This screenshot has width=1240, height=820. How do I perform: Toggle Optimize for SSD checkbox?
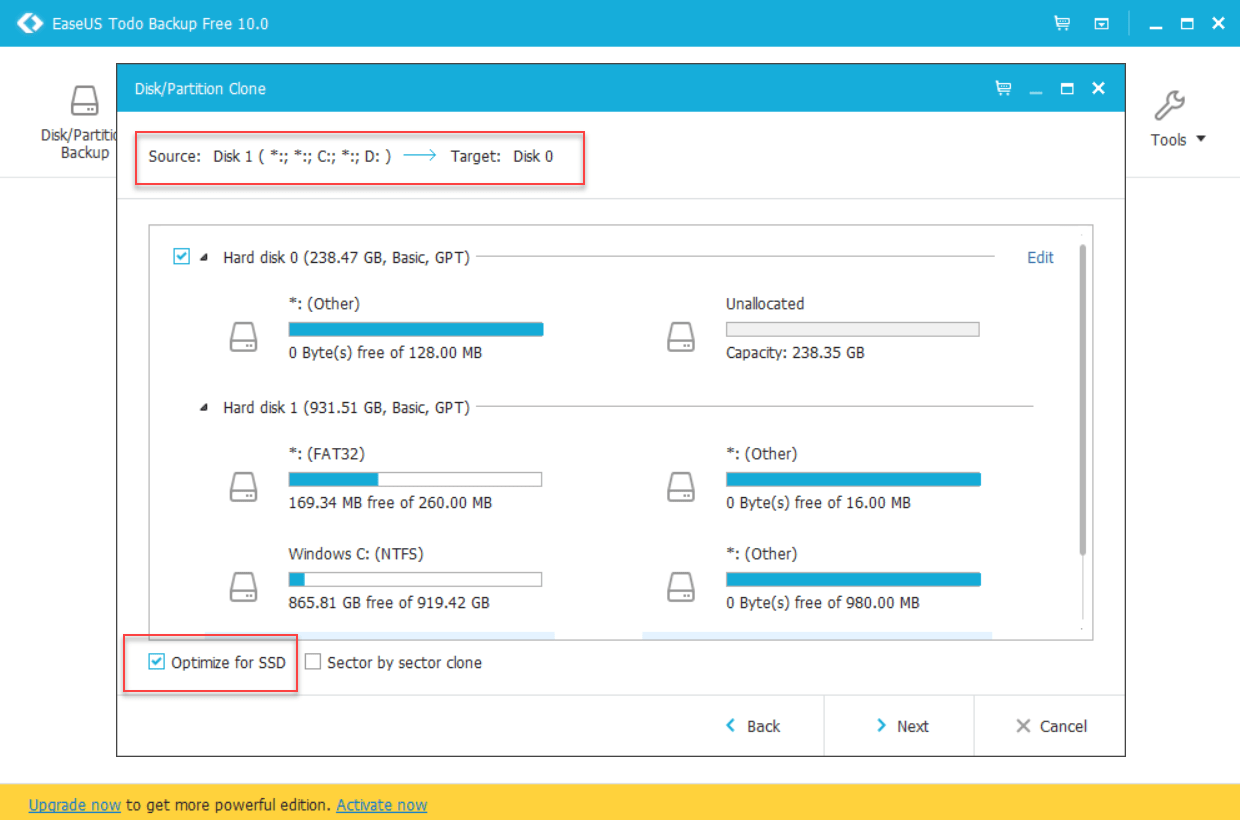[156, 661]
